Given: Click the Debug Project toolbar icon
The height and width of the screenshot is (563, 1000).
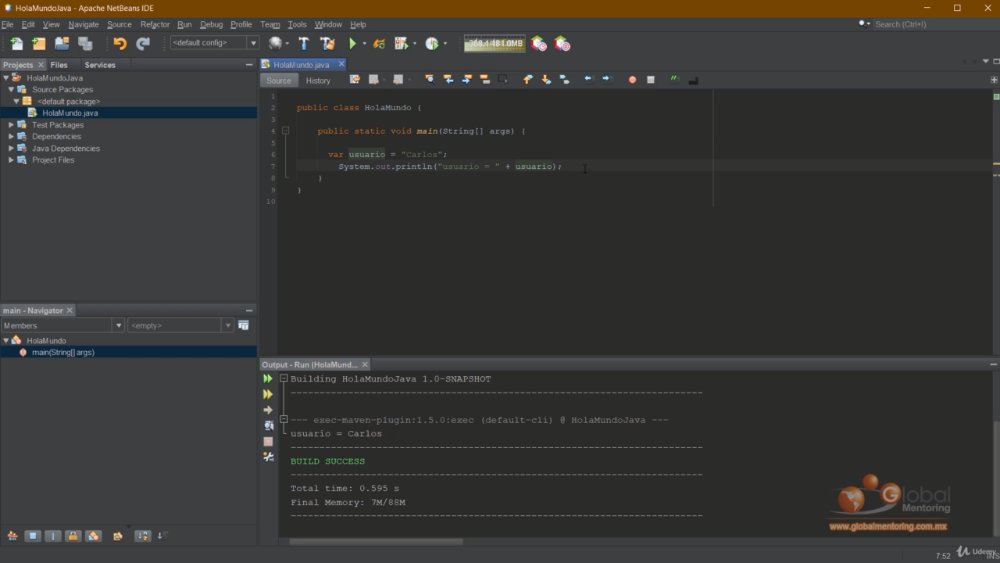Looking at the screenshot, I should coord(401,43).
